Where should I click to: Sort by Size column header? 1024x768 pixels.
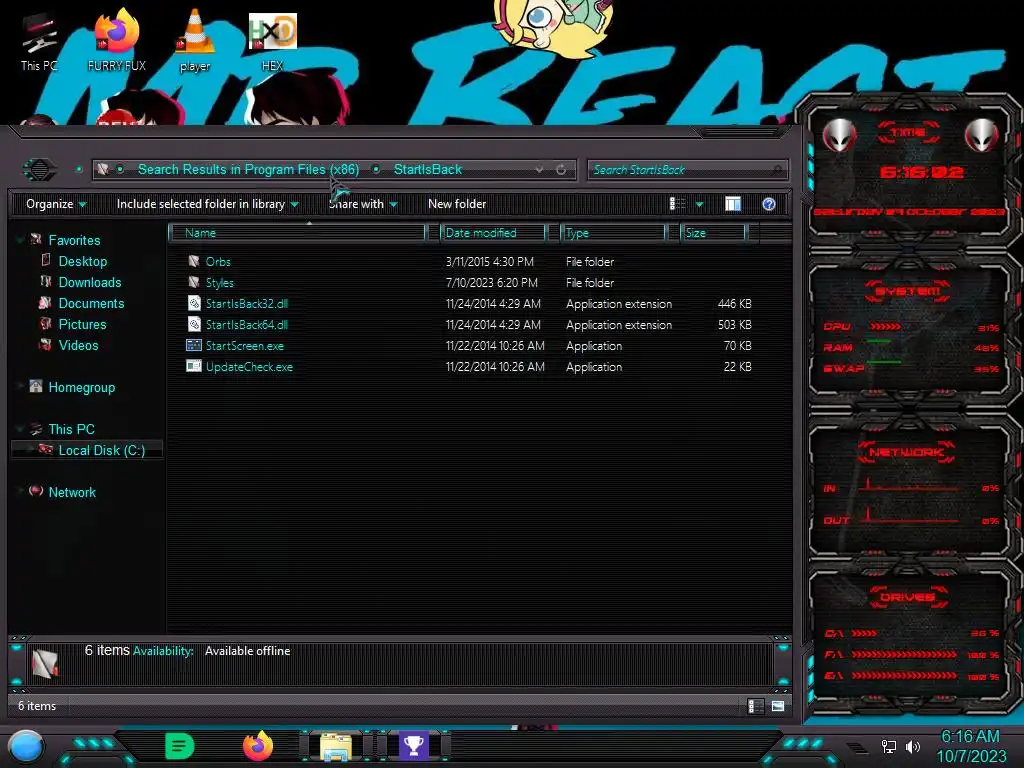point(713,233)
